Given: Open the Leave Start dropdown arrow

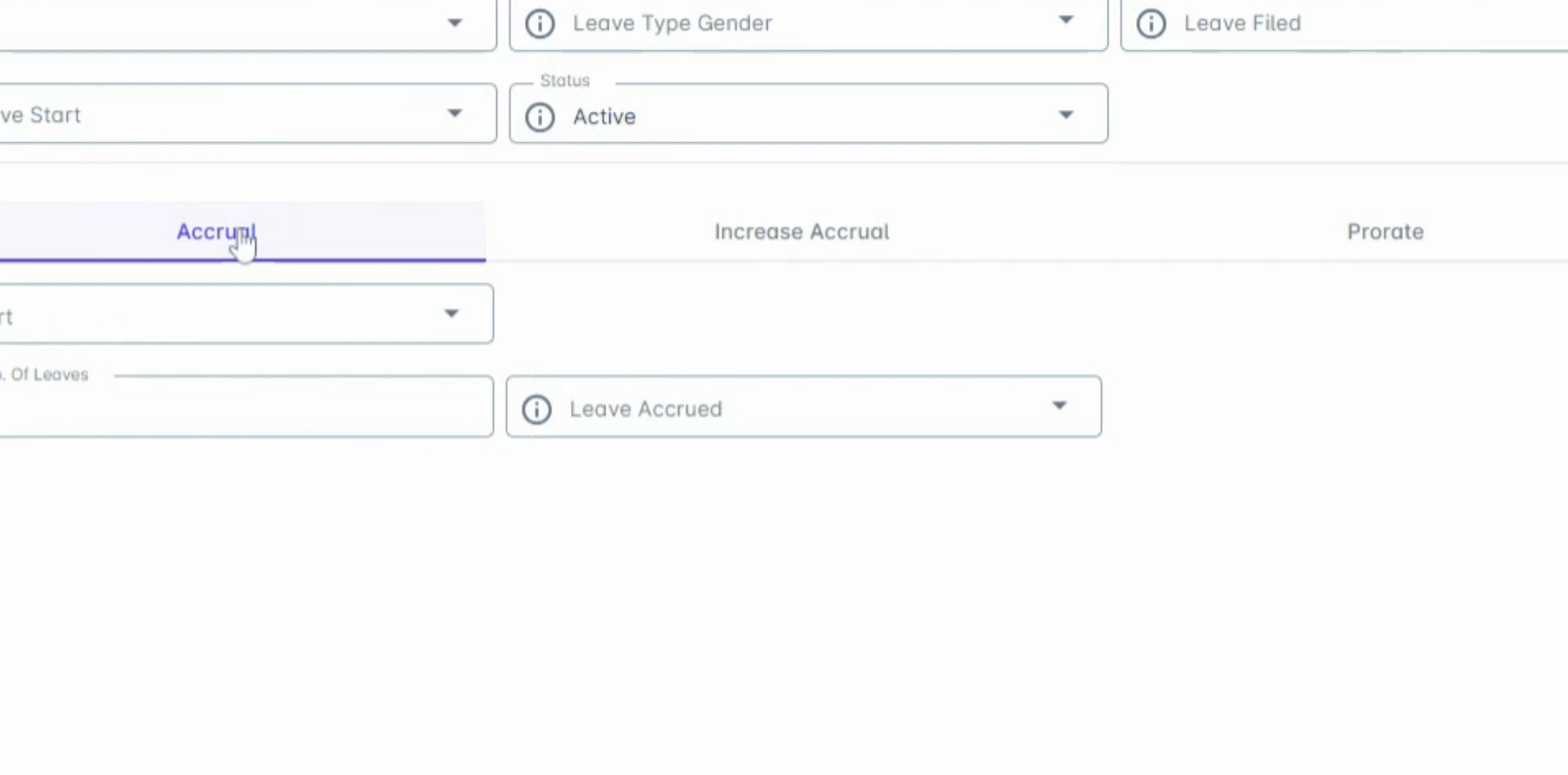Looking at the screenshot, I should (x=454, y=113).
